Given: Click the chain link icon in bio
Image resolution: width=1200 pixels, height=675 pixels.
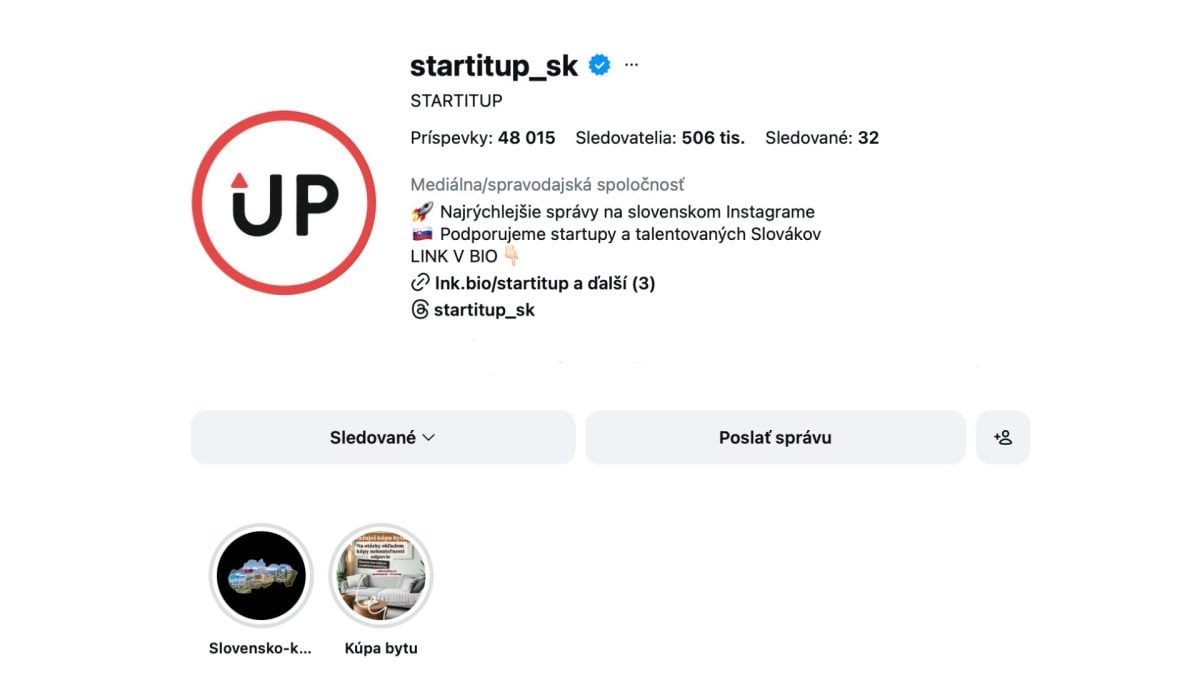Looking at the screenshot, I should [420, 283].
